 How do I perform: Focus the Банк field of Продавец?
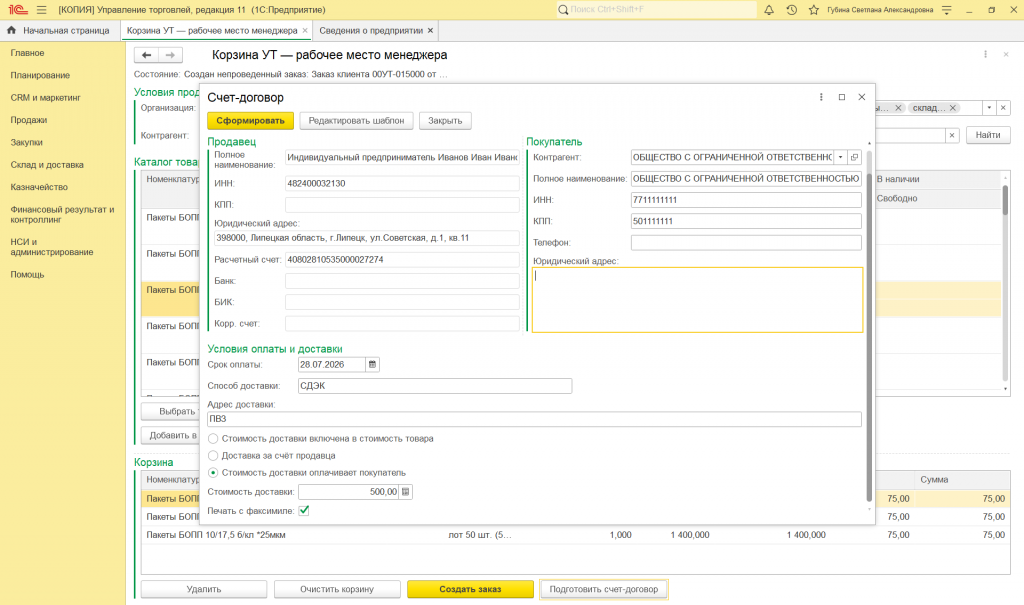(x=402, y=281)
